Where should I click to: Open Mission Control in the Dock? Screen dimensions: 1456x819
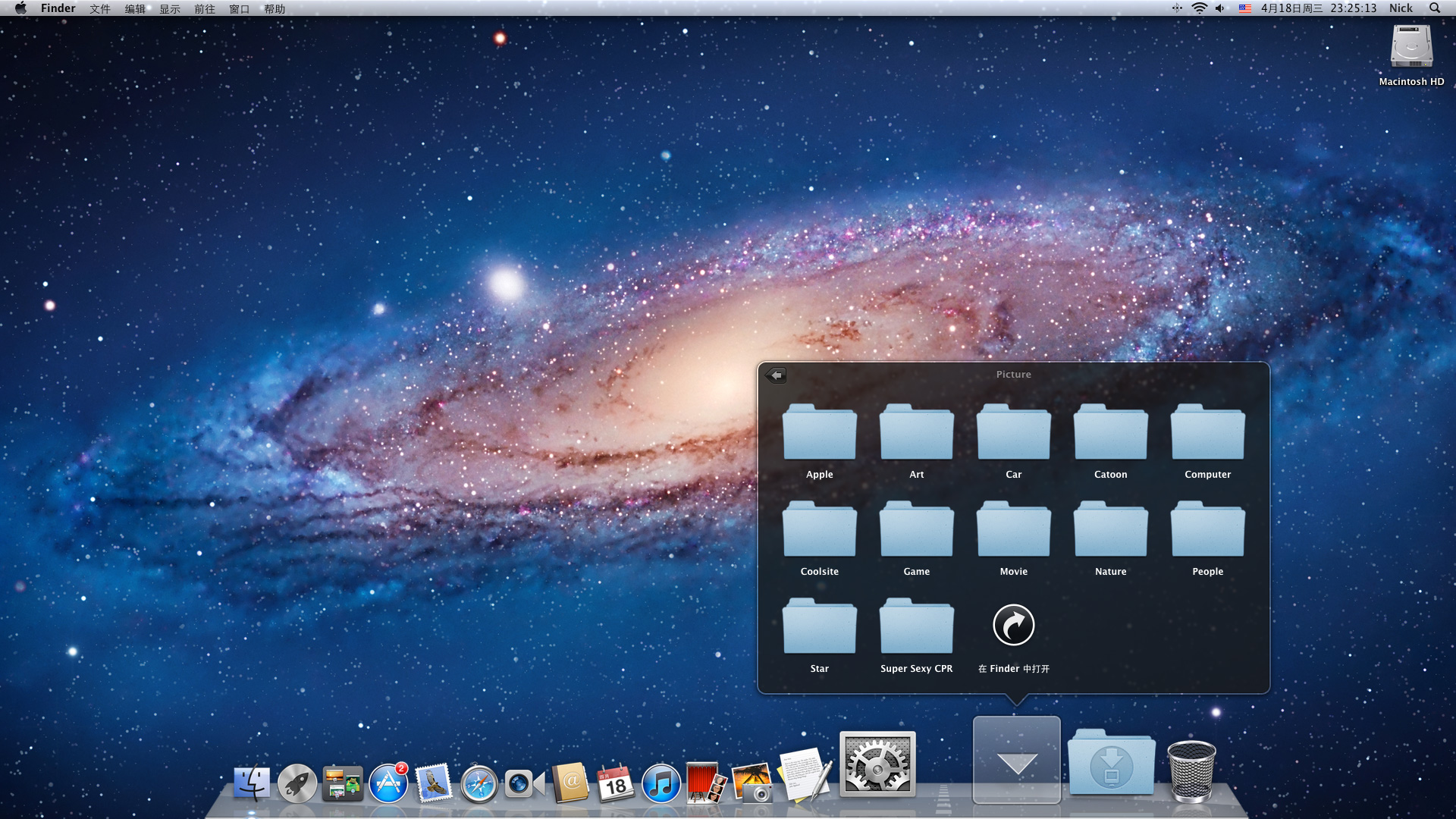click(342, 783)
